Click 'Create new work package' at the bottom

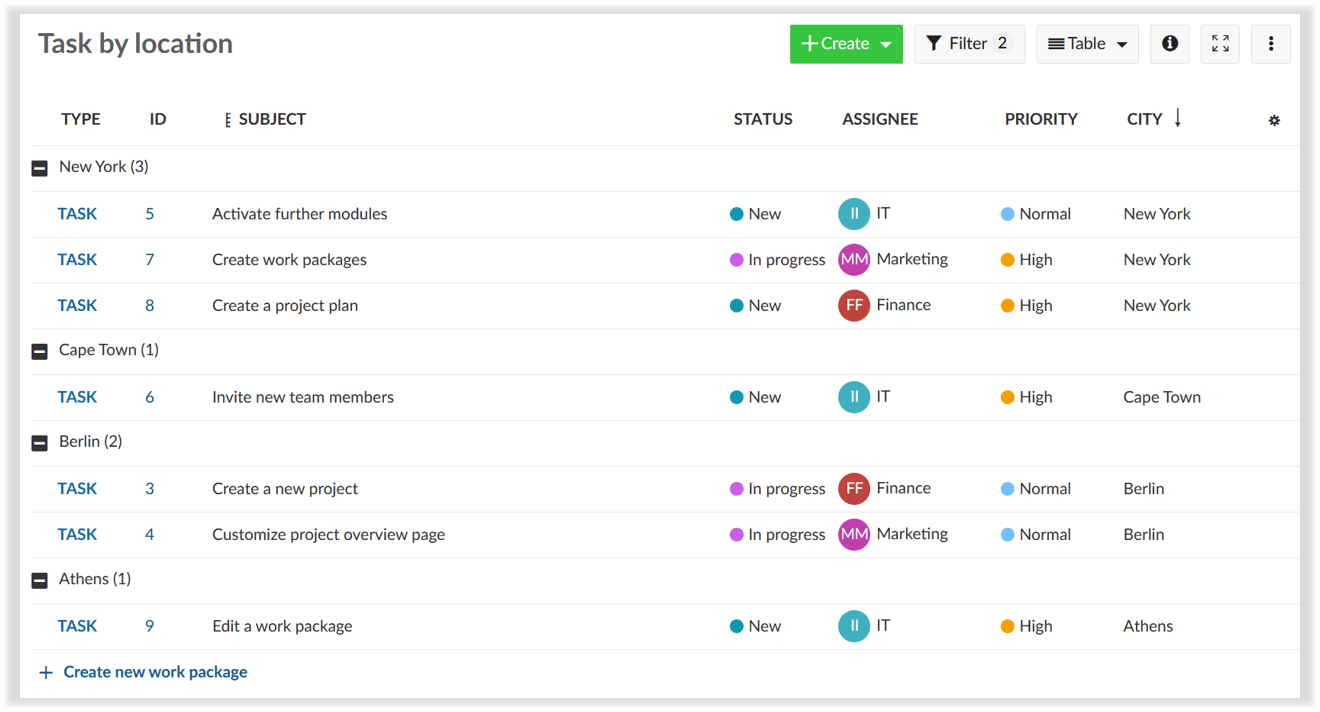(155, 671)
